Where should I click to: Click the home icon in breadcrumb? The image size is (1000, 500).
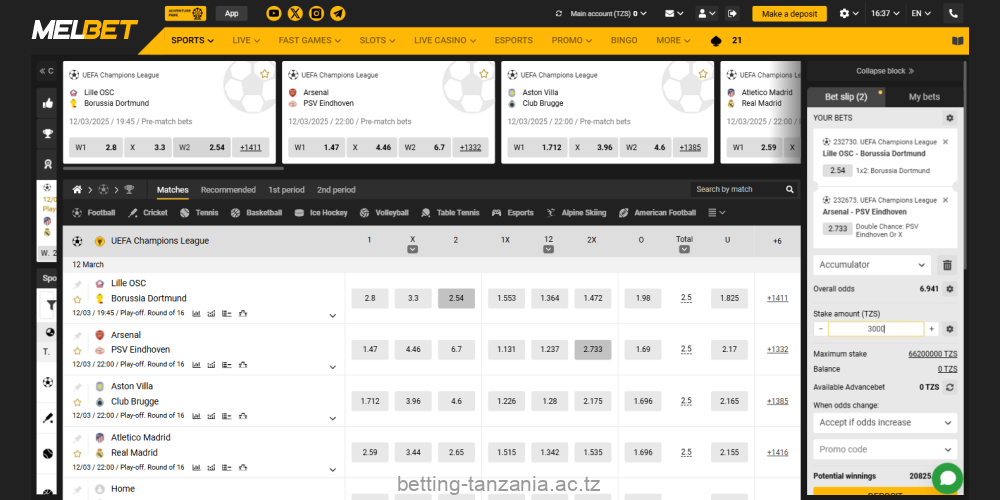point(77,190)
